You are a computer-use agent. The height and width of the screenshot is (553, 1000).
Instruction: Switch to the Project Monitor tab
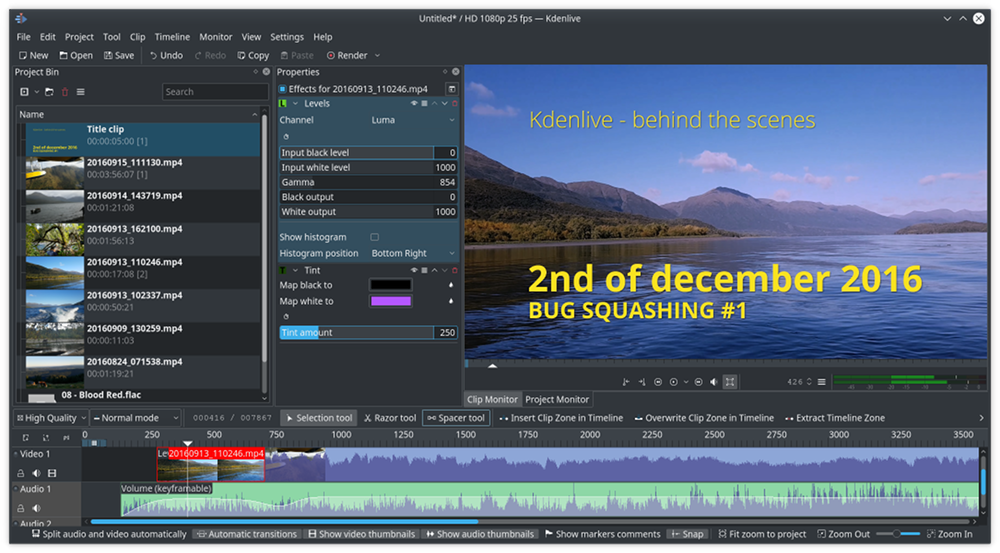(557, 399)
